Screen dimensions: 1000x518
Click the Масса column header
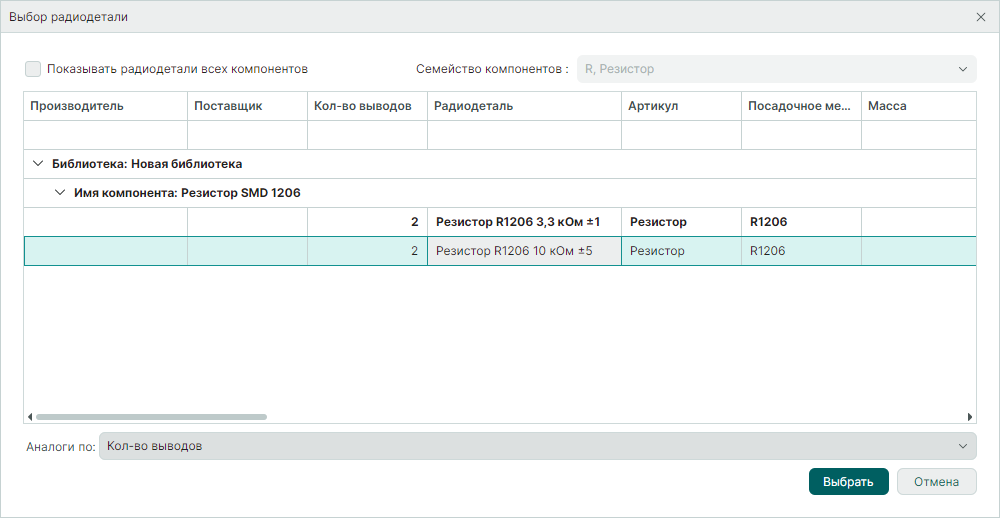coord(917,106)
